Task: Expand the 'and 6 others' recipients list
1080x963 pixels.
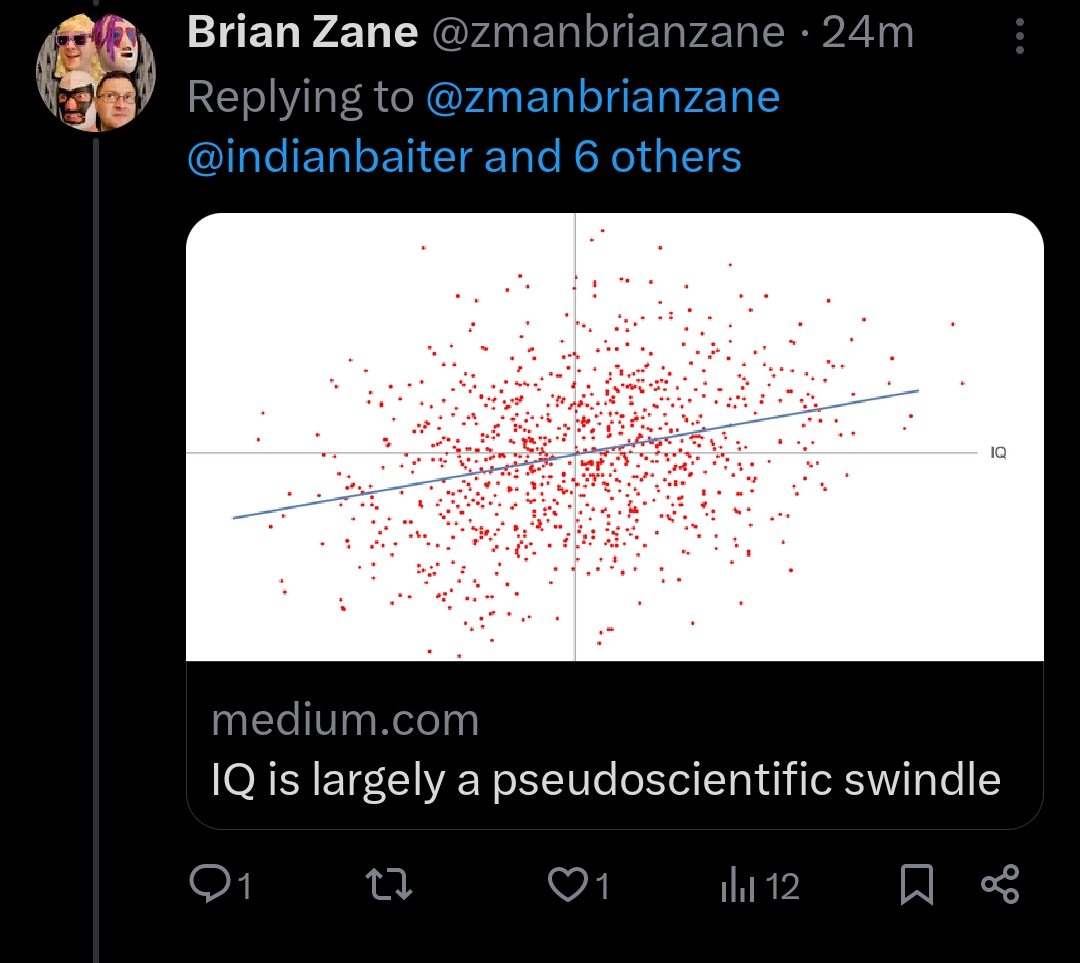Action: coord(613,156)
